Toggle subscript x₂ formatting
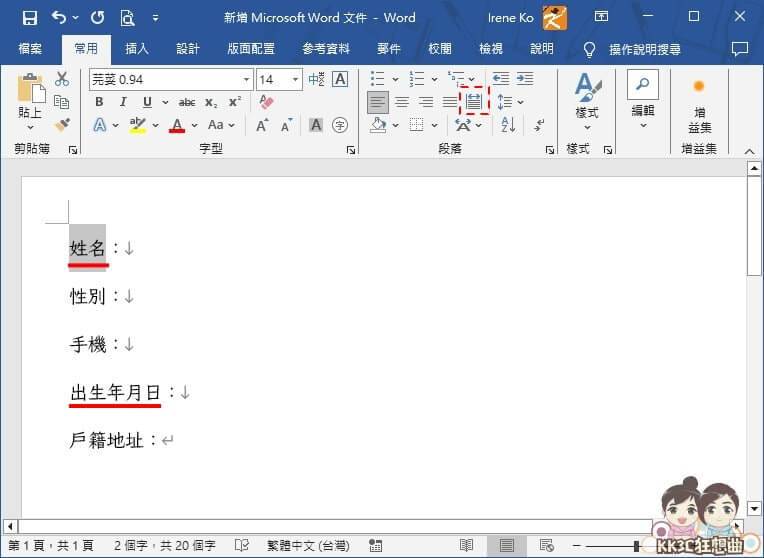764x558 pixels. pyautogui.click(x=211, y=102)
